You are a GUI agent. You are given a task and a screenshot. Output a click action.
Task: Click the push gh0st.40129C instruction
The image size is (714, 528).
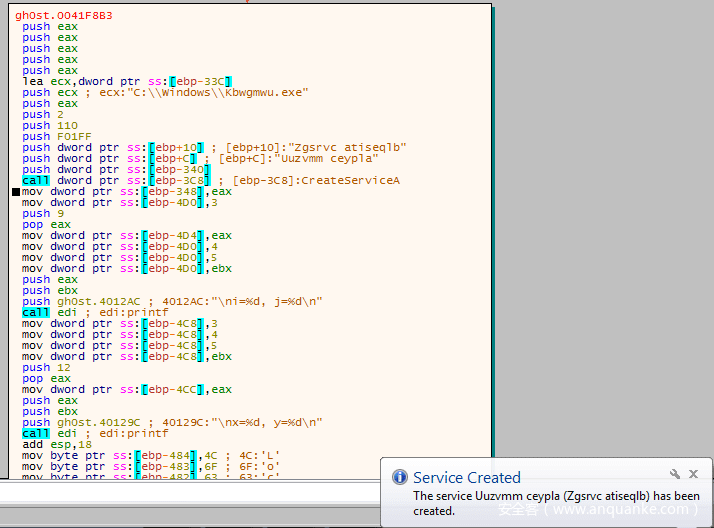(x=185, y=423)
